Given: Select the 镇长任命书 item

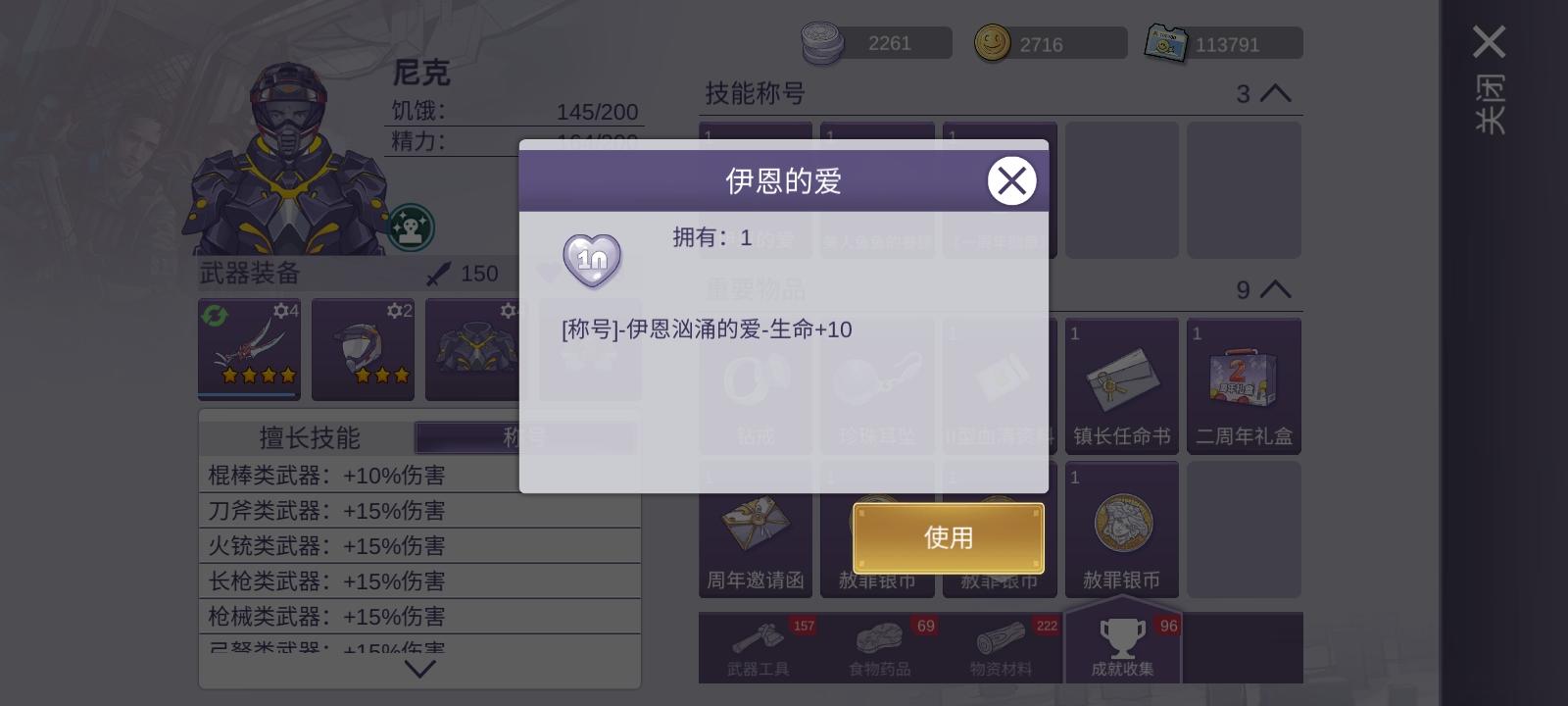Looking at the screenshot, I should (x=1122, y=385).
